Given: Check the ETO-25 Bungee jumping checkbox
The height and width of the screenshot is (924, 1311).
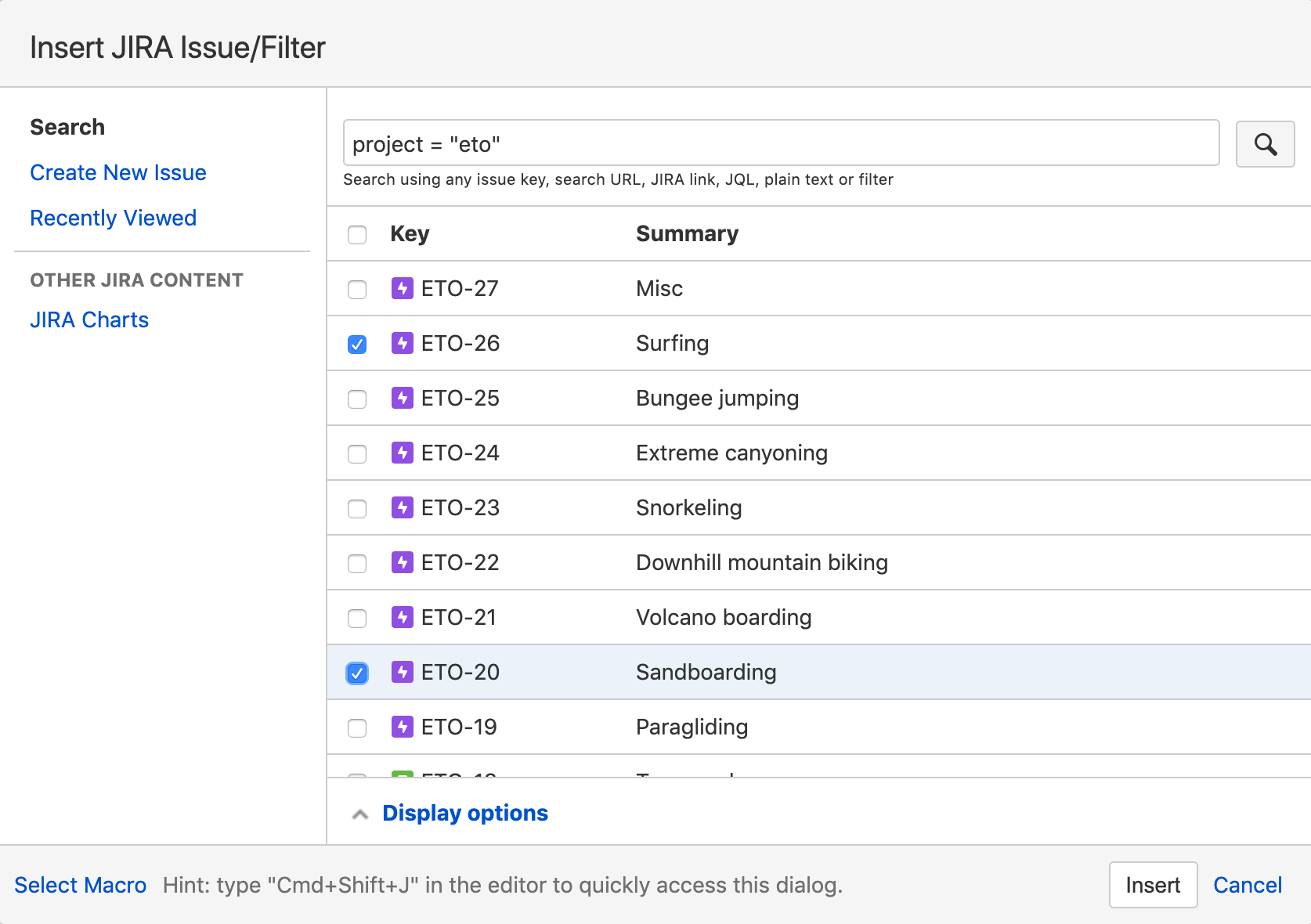Looking at the screenshot, I should click(357, 399).
